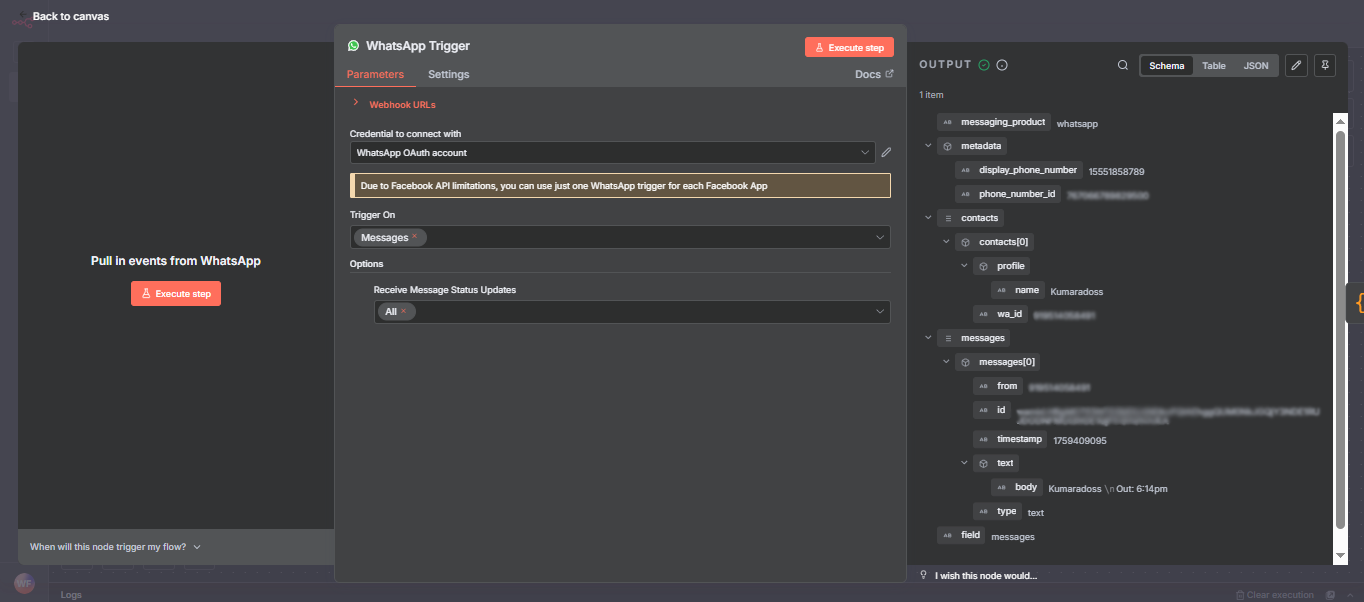Pin the output data using the pin icon
The height and width of the screenshot is (602, 1364).
1324,65
